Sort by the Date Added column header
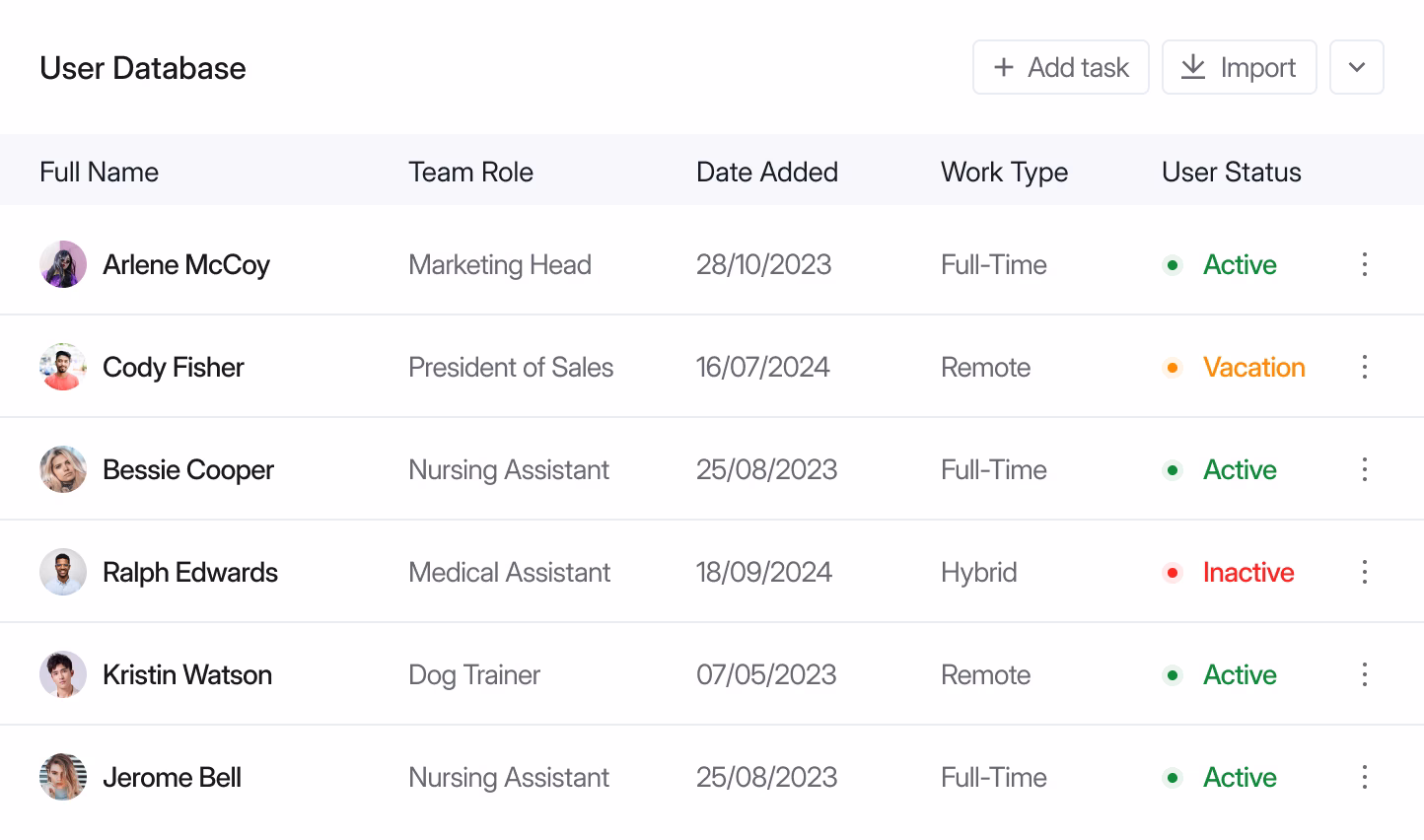Viewport: 1424px width, 840px height. [x=767, y=172]
